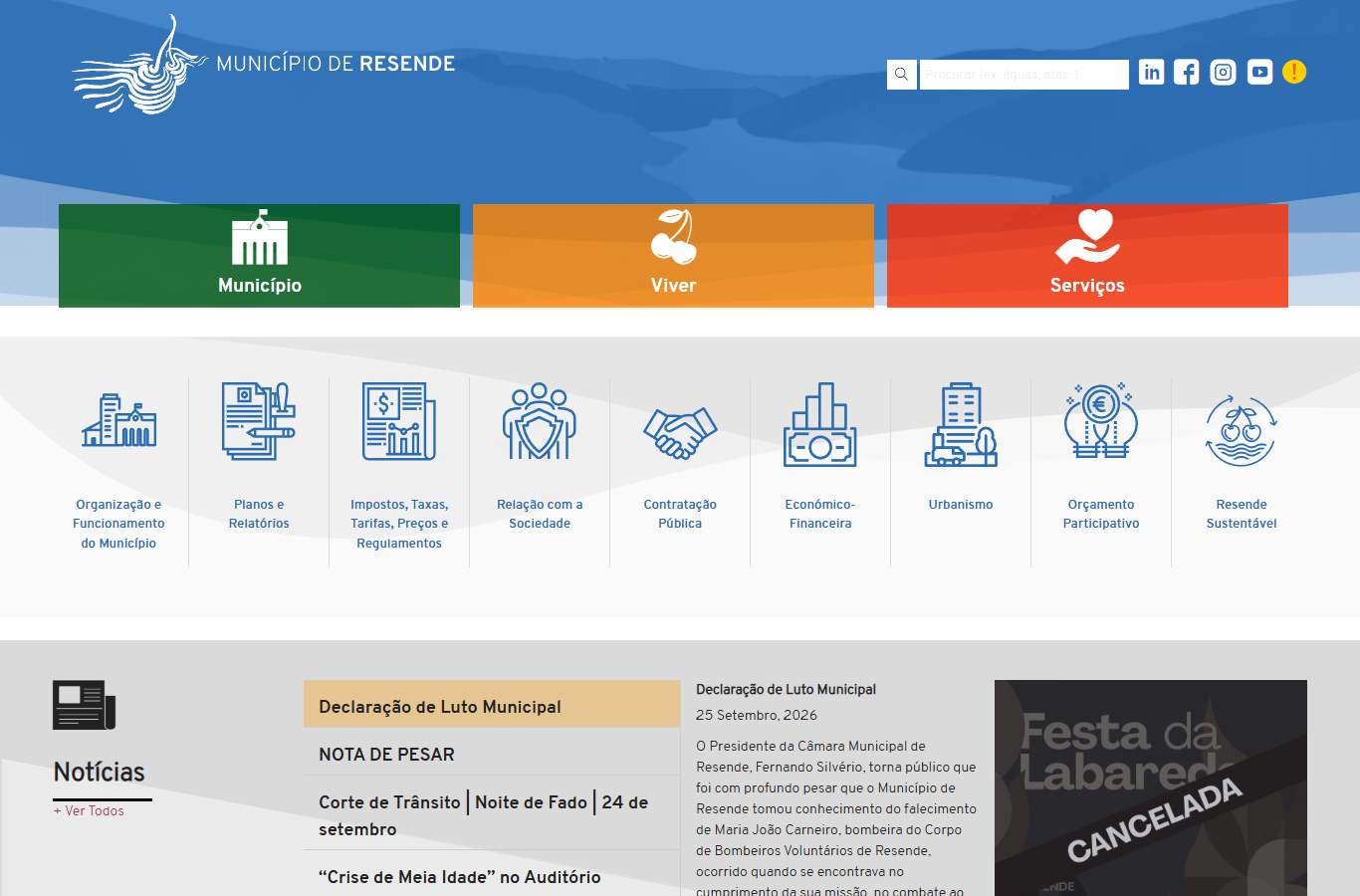This screenshot has height=896, width=1360.
Task: Click the + Ver Todos link
Action: [89, 810]
